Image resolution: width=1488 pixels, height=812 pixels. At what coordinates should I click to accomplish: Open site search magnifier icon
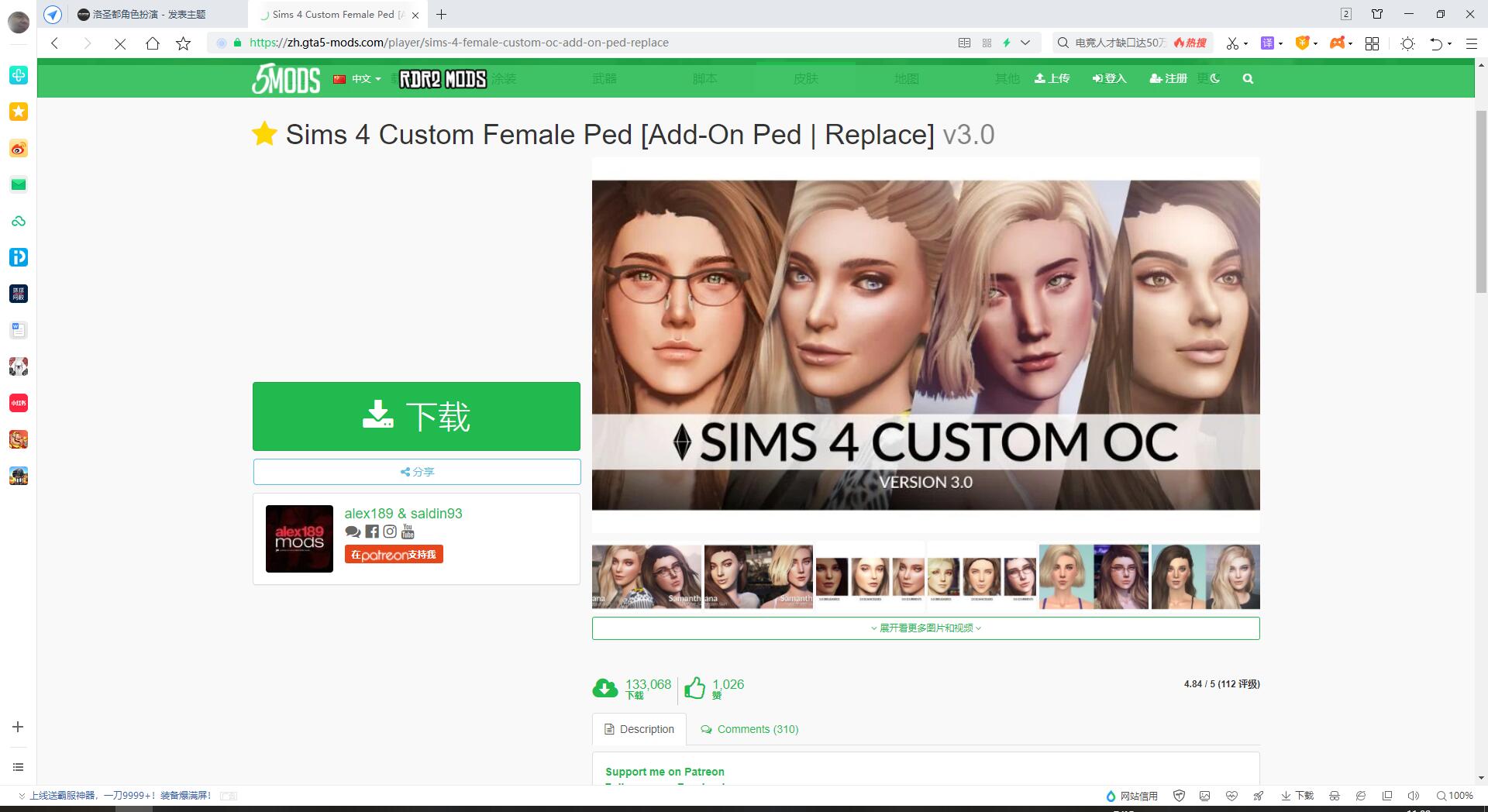(1248, 78)
